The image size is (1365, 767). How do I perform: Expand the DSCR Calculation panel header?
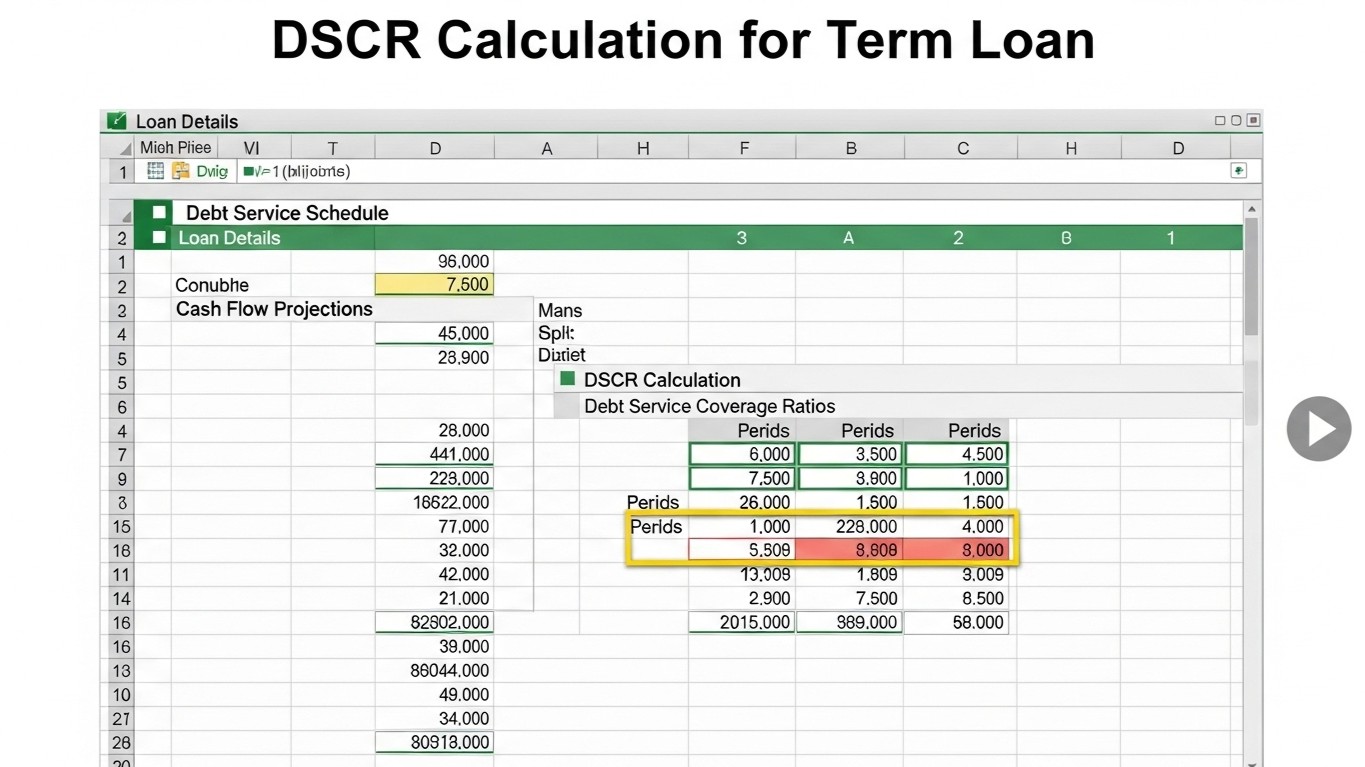pyautogui.click(x=664, y=380)
